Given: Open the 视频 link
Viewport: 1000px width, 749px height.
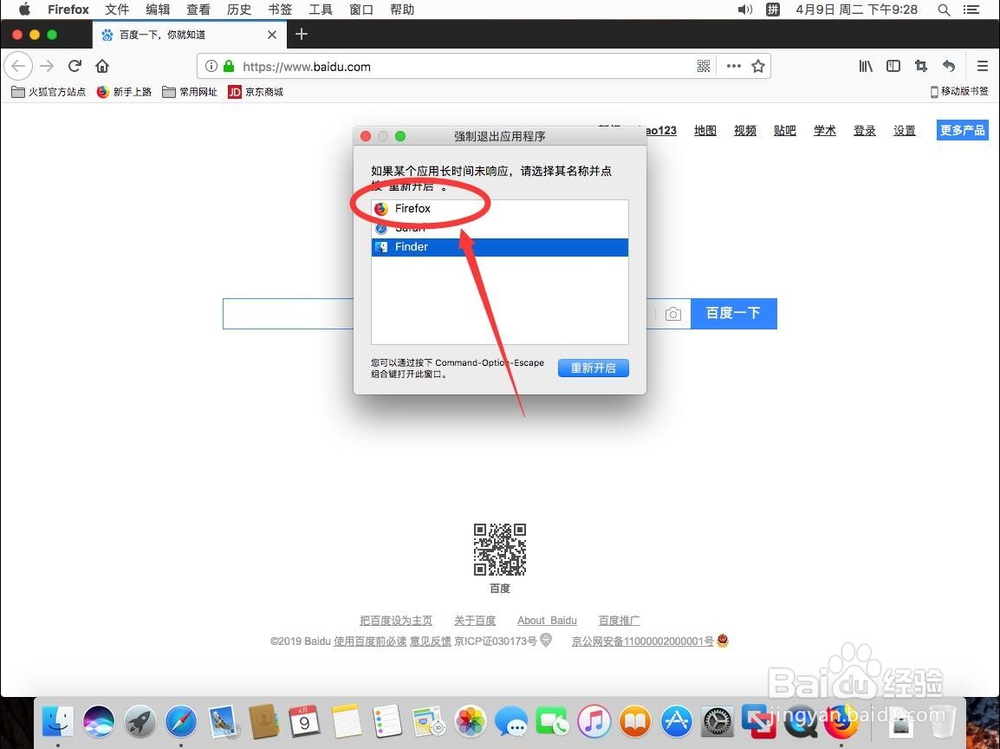Looking at the screenshot, I should (x=745, y=130).
